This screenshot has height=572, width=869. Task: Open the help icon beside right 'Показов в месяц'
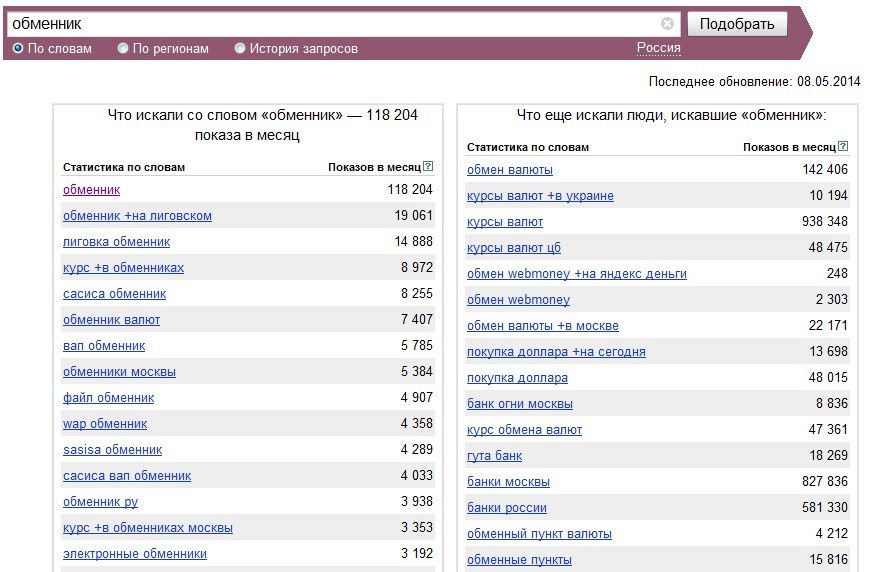click(x=843, y=146)
